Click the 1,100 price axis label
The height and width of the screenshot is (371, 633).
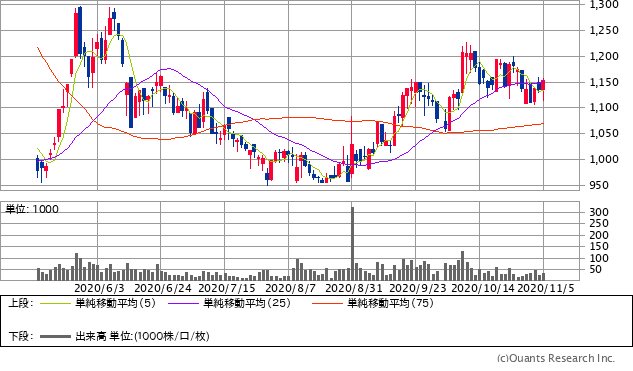[604, 107]
